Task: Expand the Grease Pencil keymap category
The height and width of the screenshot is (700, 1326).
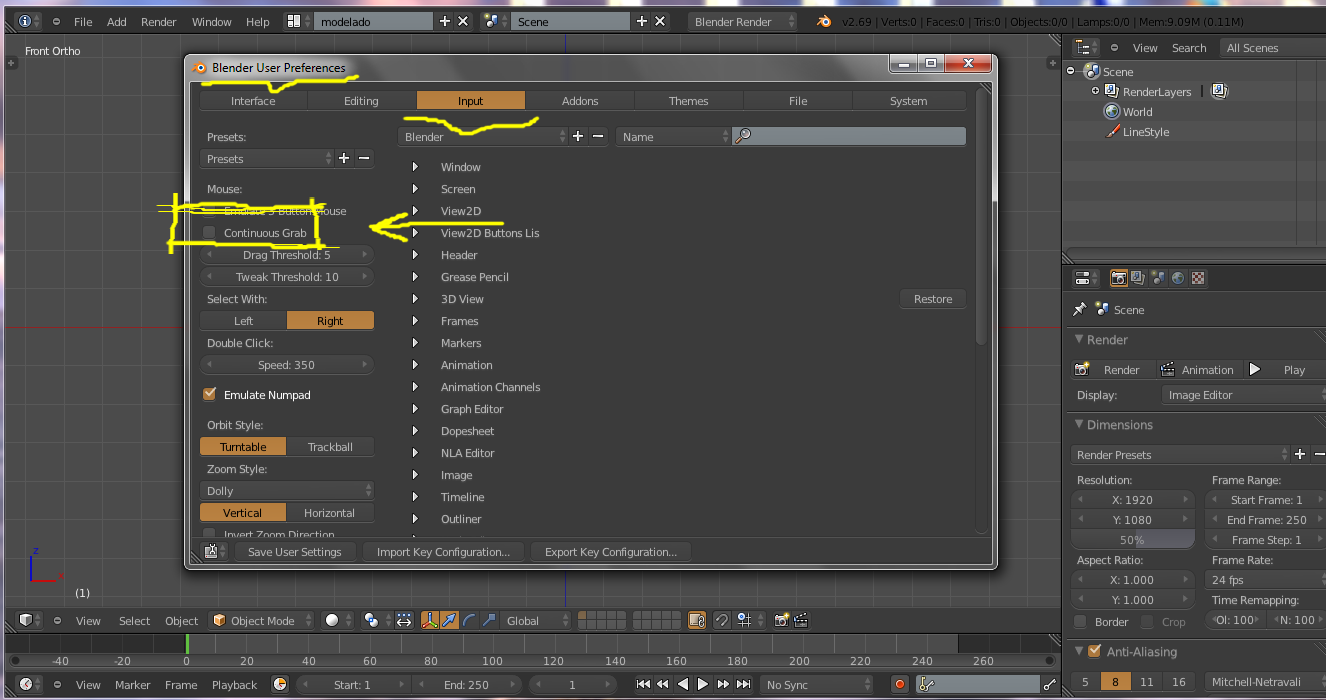Action: pyautogui.click(x=415, y=277)
